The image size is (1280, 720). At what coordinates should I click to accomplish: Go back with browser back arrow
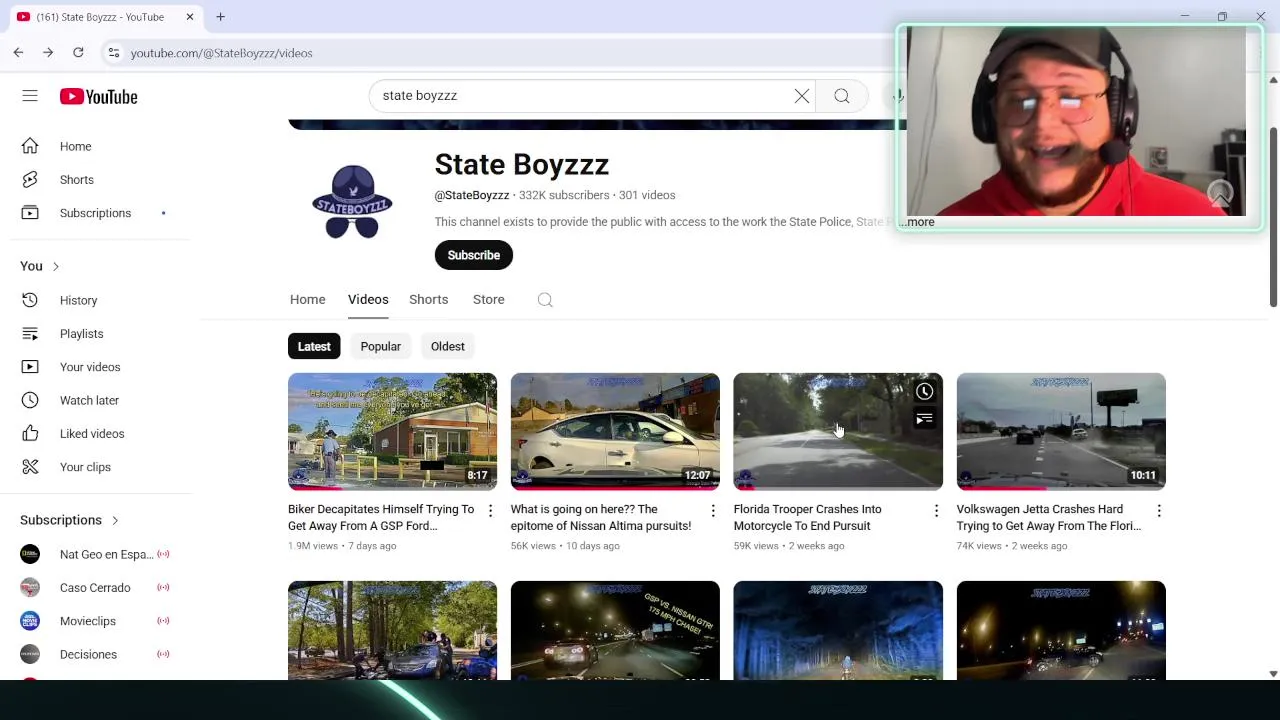pos(18,52)
